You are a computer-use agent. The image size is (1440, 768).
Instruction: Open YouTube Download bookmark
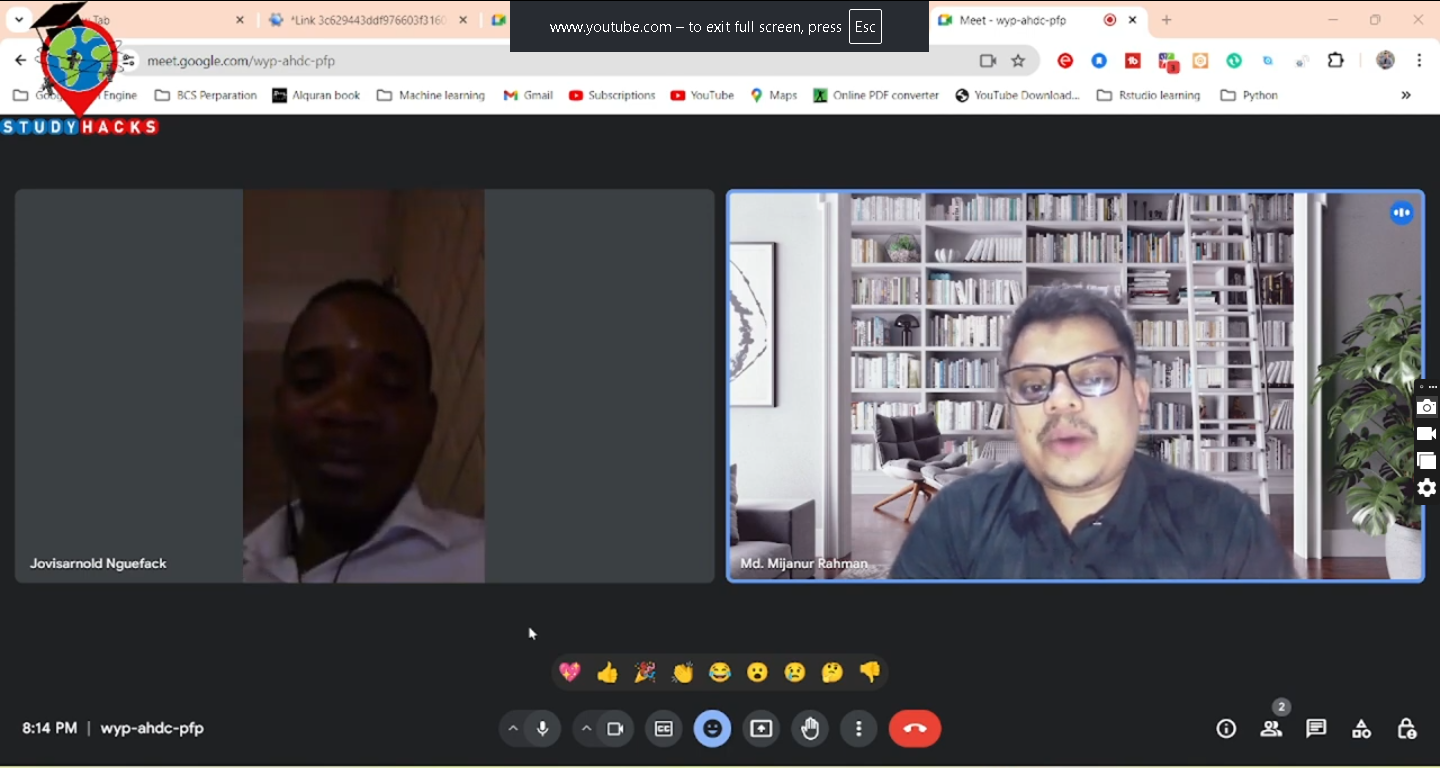coord(1017,95)
